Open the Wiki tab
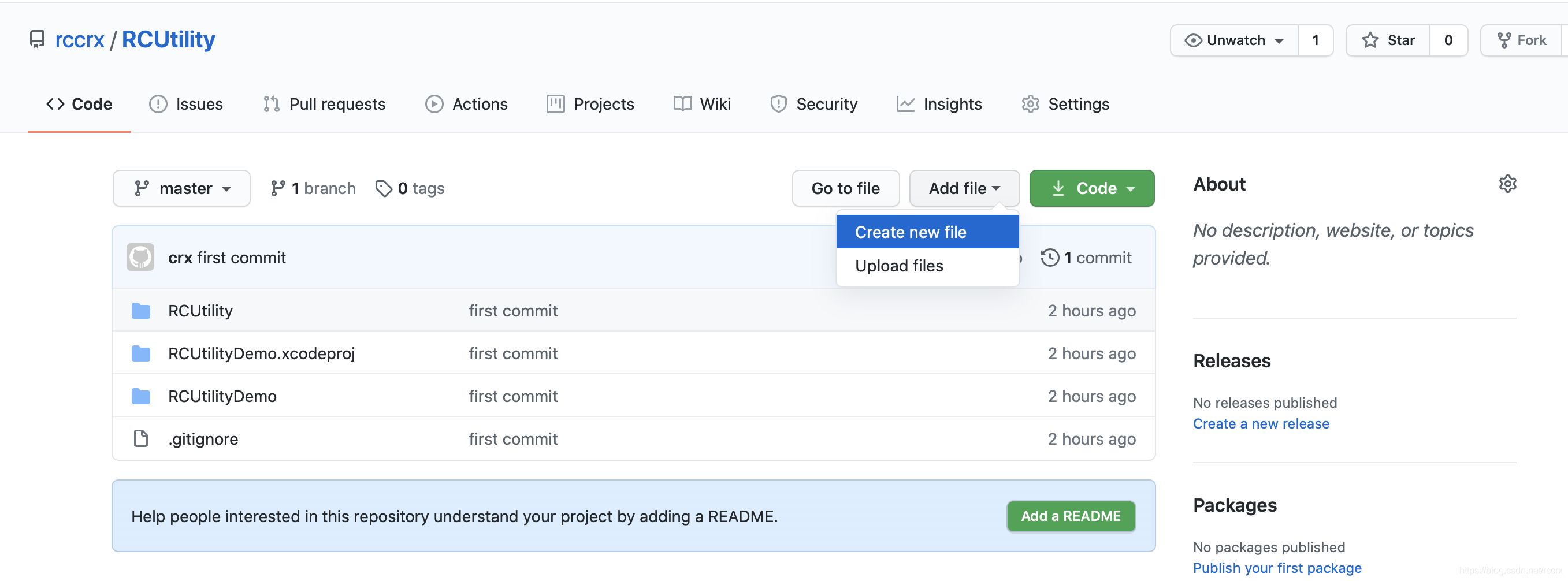Screen dimensions: 1568x581 (x=703, y=104)
